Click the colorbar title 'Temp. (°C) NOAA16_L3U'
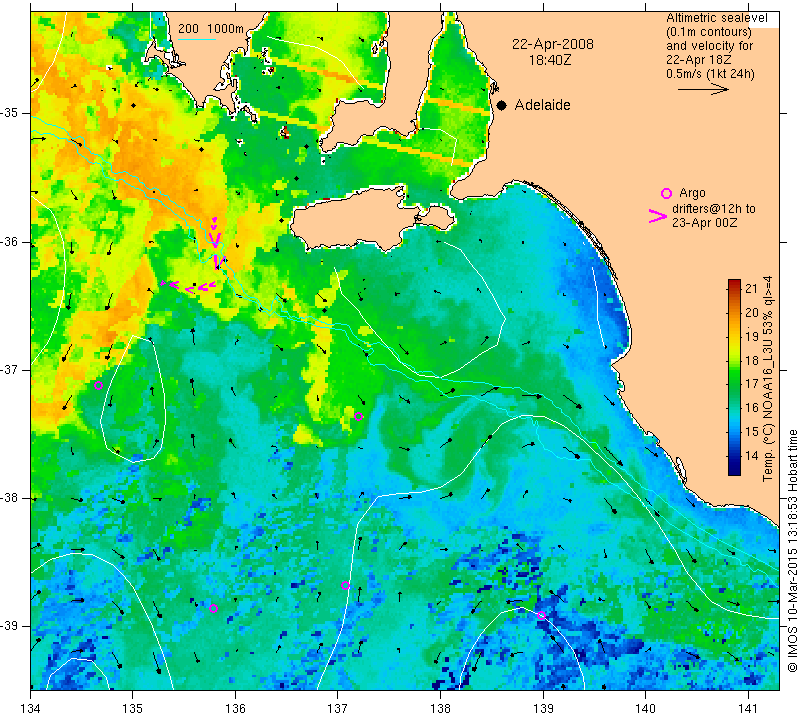Image resolution: width=800 pixels, height=720 pixels. click(x=768, y=413)
